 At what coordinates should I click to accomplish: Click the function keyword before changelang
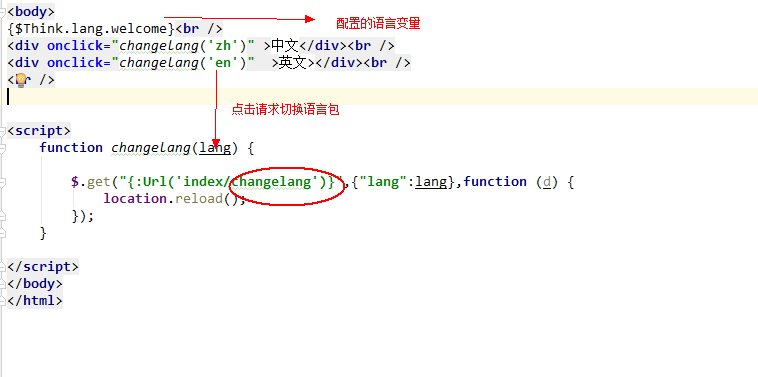(71, 148)
